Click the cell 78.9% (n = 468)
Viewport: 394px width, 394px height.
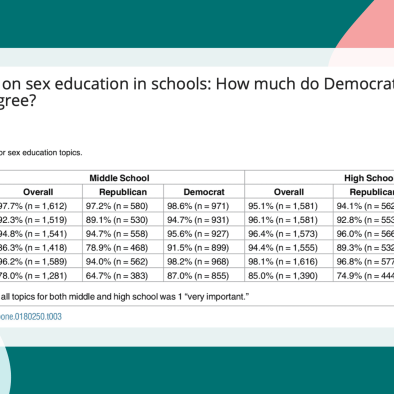117,248
